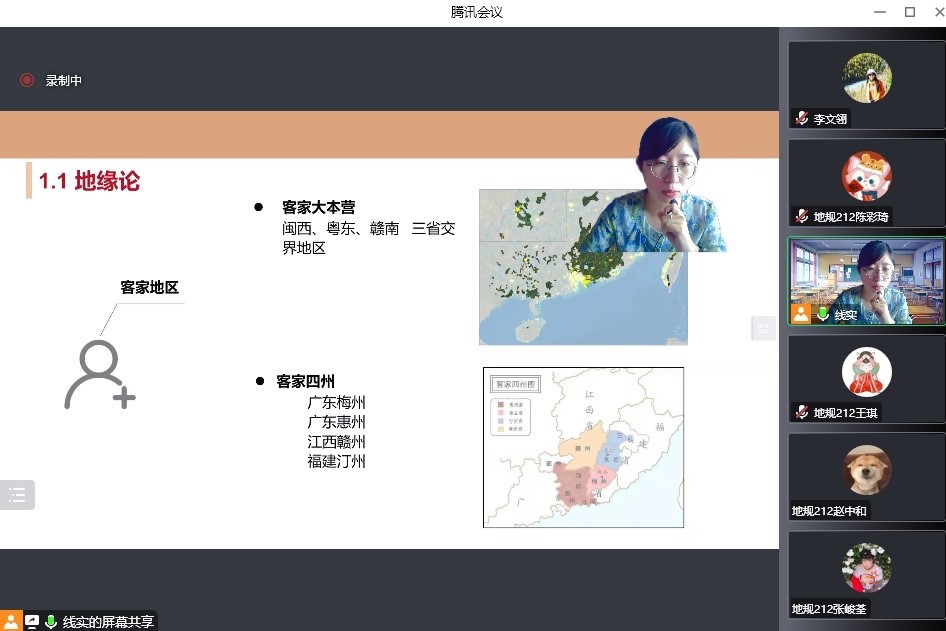Click green microphone icon beside 线实的屏幕共享
946x631 pixels.
point(51,622)
